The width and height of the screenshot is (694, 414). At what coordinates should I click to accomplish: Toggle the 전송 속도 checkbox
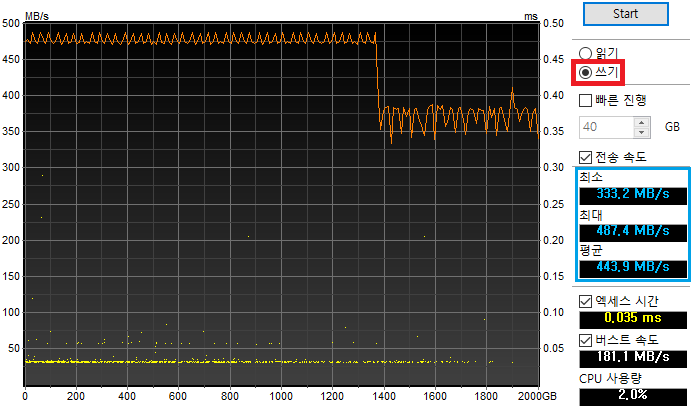(585, 157)
